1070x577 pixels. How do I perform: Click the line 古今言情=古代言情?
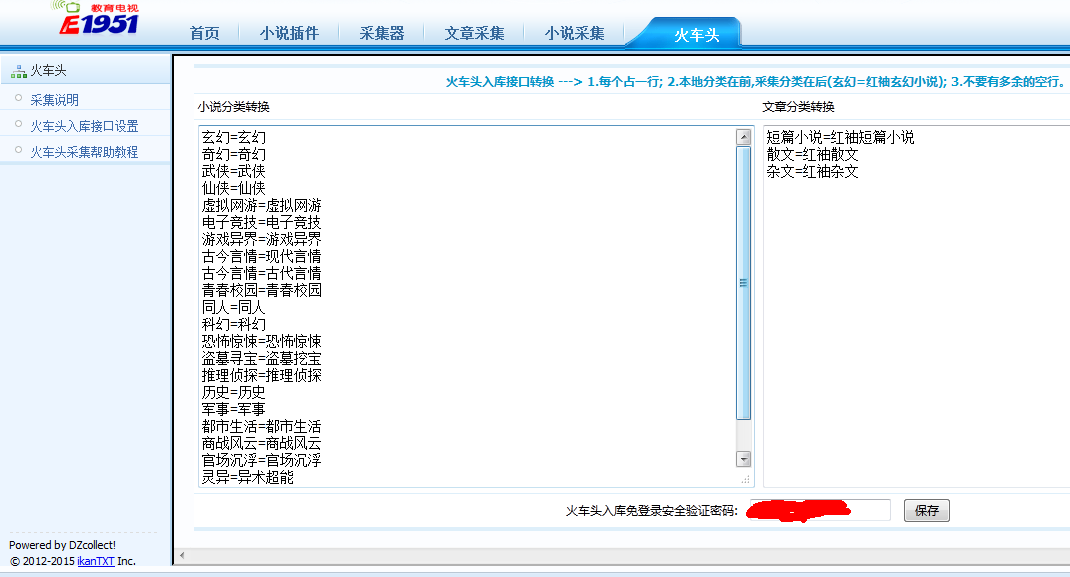(261, 273)
